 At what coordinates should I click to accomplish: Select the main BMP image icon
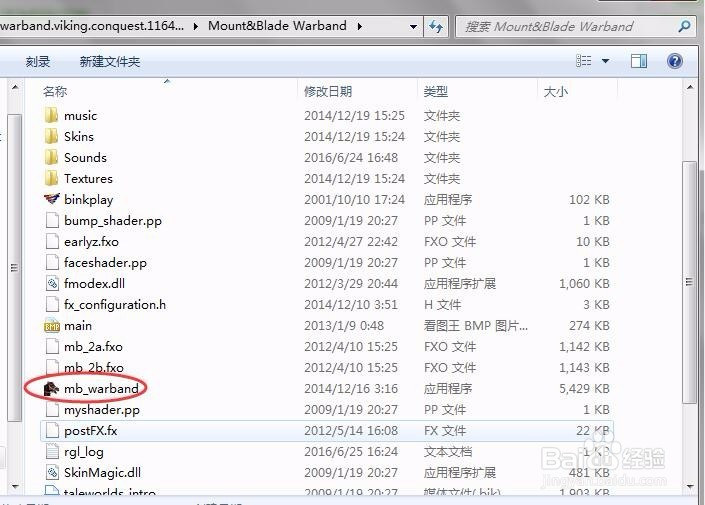52,326
